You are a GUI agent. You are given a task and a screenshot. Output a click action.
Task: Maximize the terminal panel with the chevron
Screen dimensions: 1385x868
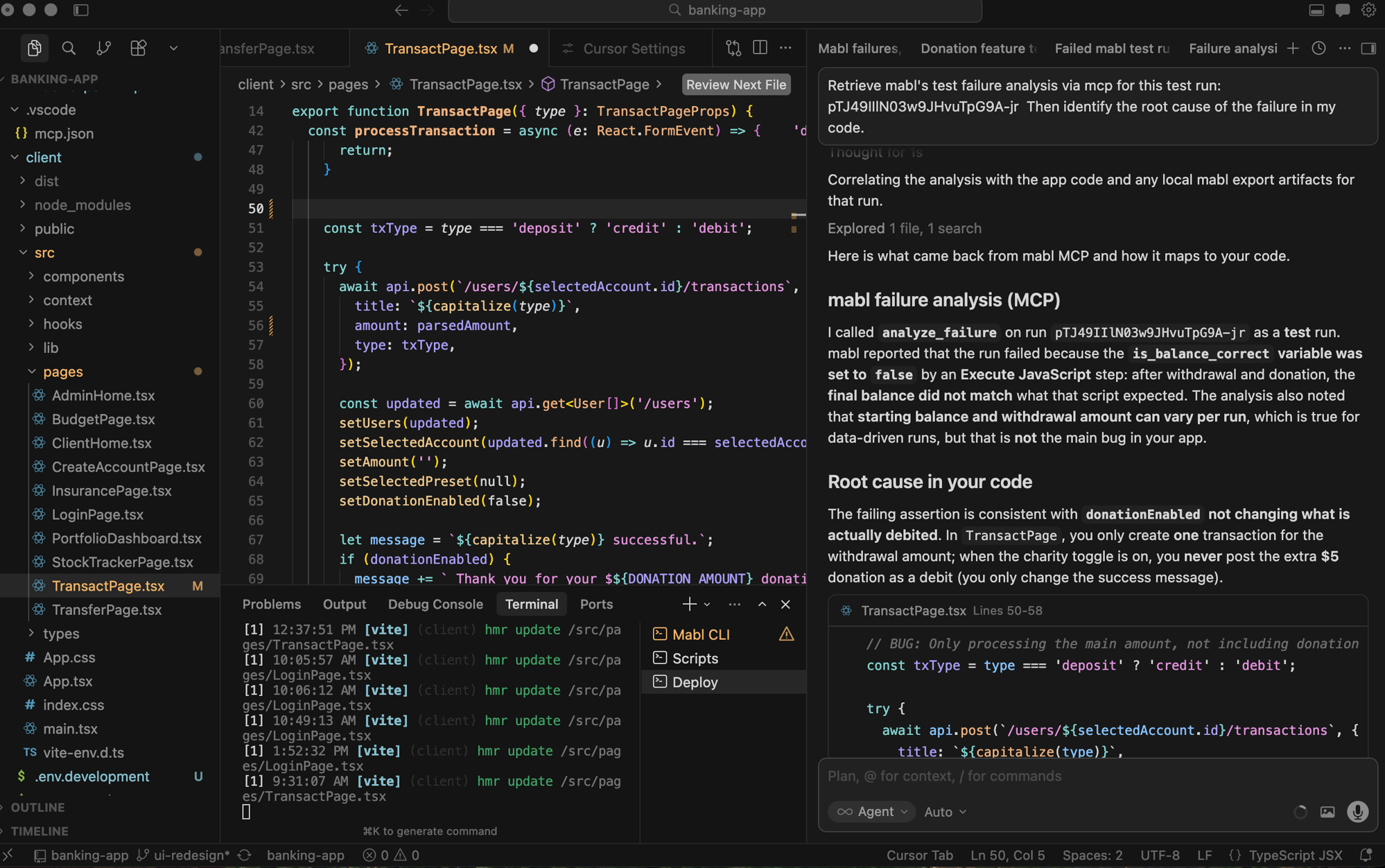[762, 604]
